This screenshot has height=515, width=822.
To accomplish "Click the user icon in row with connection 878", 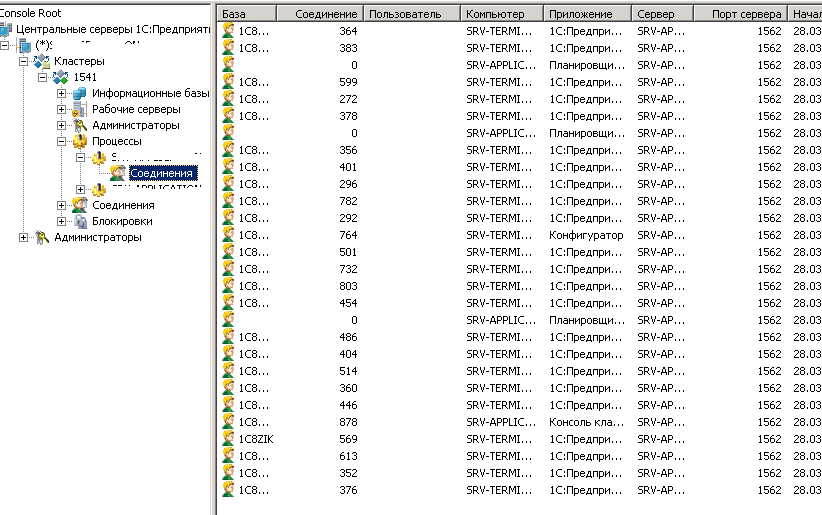I will pos(228,422).
